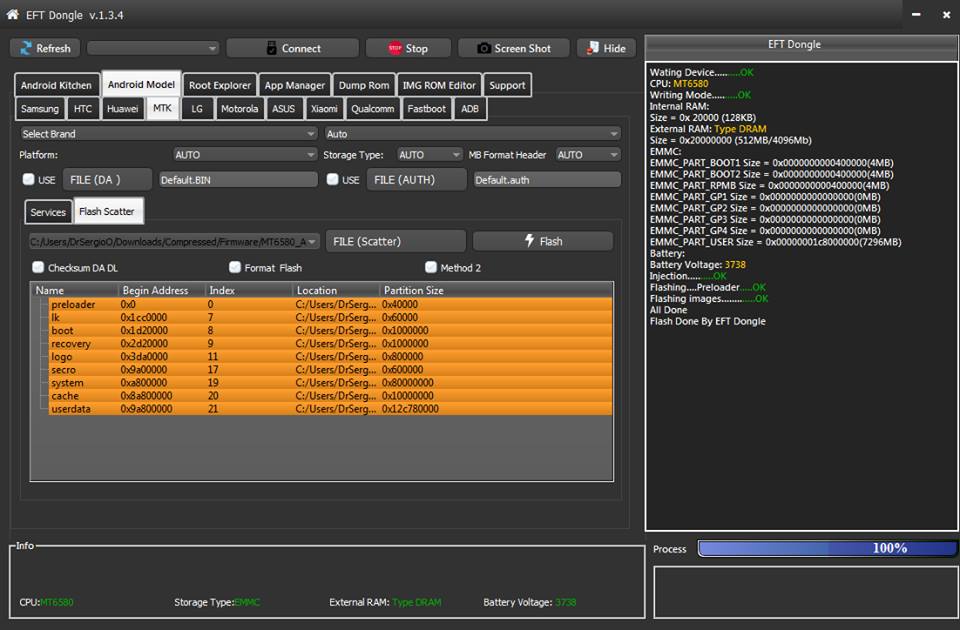Click the FILE (Scatter) button
The height and width of the screenshot is (630, 960).
click(x=395, y=241)
